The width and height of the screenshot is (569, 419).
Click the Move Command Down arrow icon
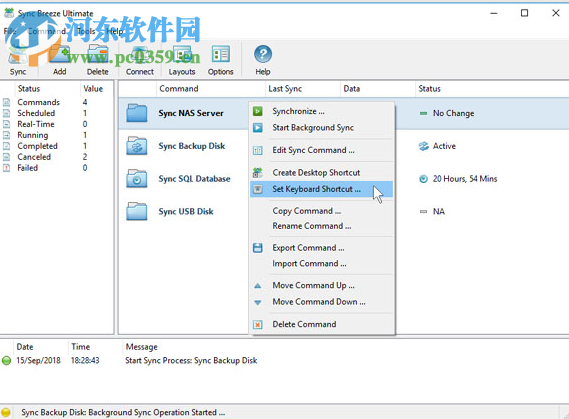coord(258,302)
